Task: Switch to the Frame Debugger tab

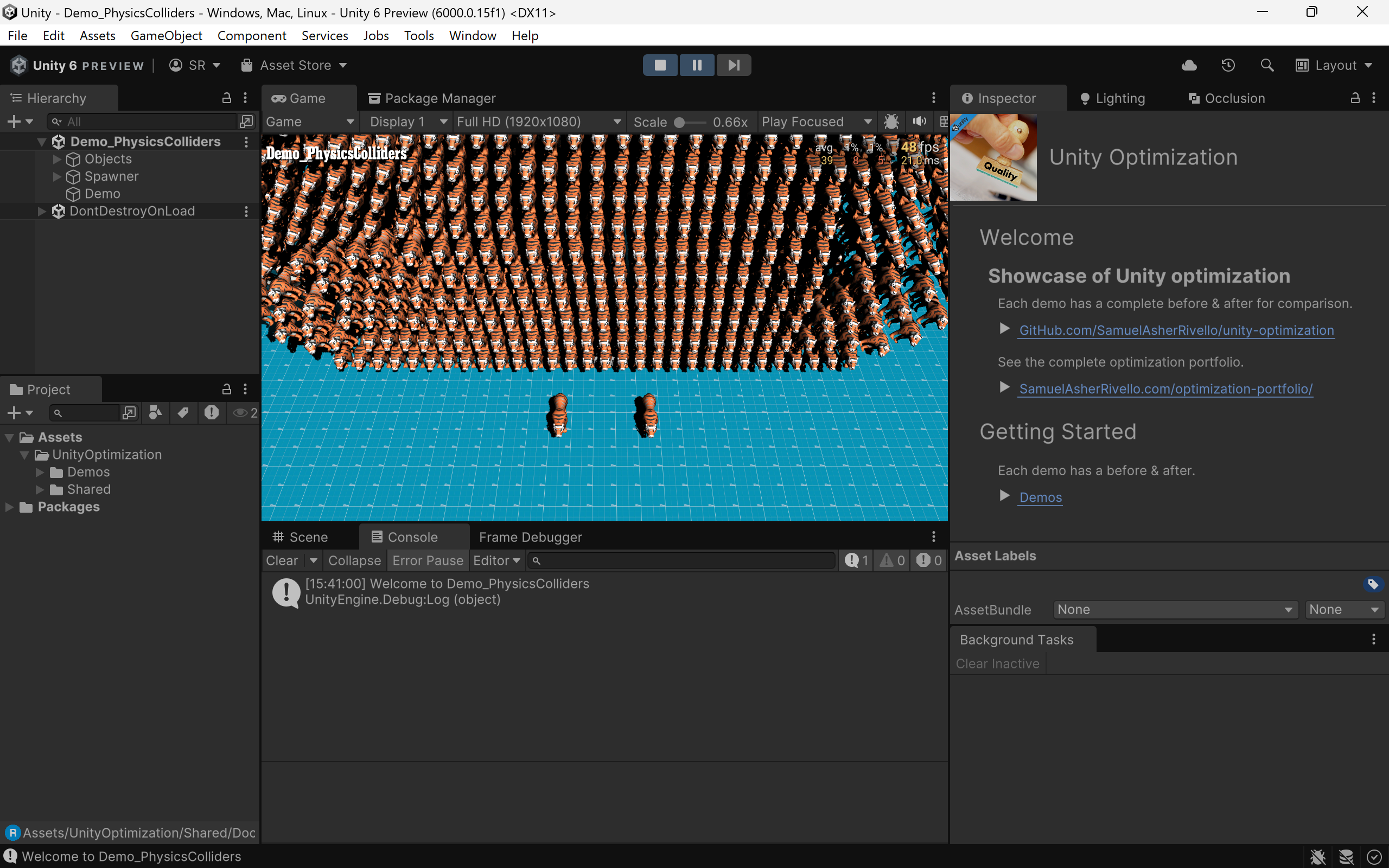Action: [x=530, y=537]
